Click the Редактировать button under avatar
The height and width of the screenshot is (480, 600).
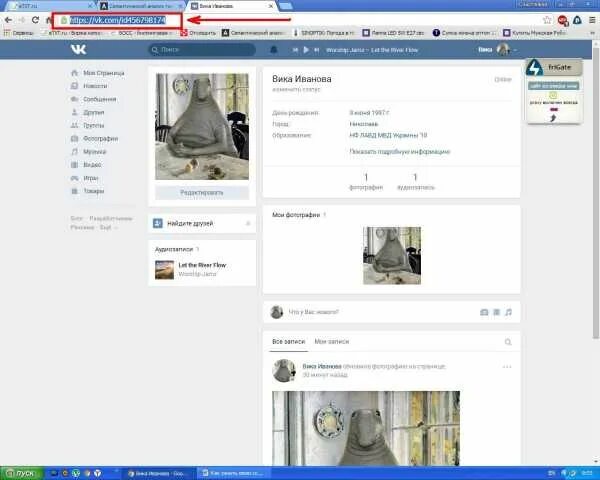point(202,193)
